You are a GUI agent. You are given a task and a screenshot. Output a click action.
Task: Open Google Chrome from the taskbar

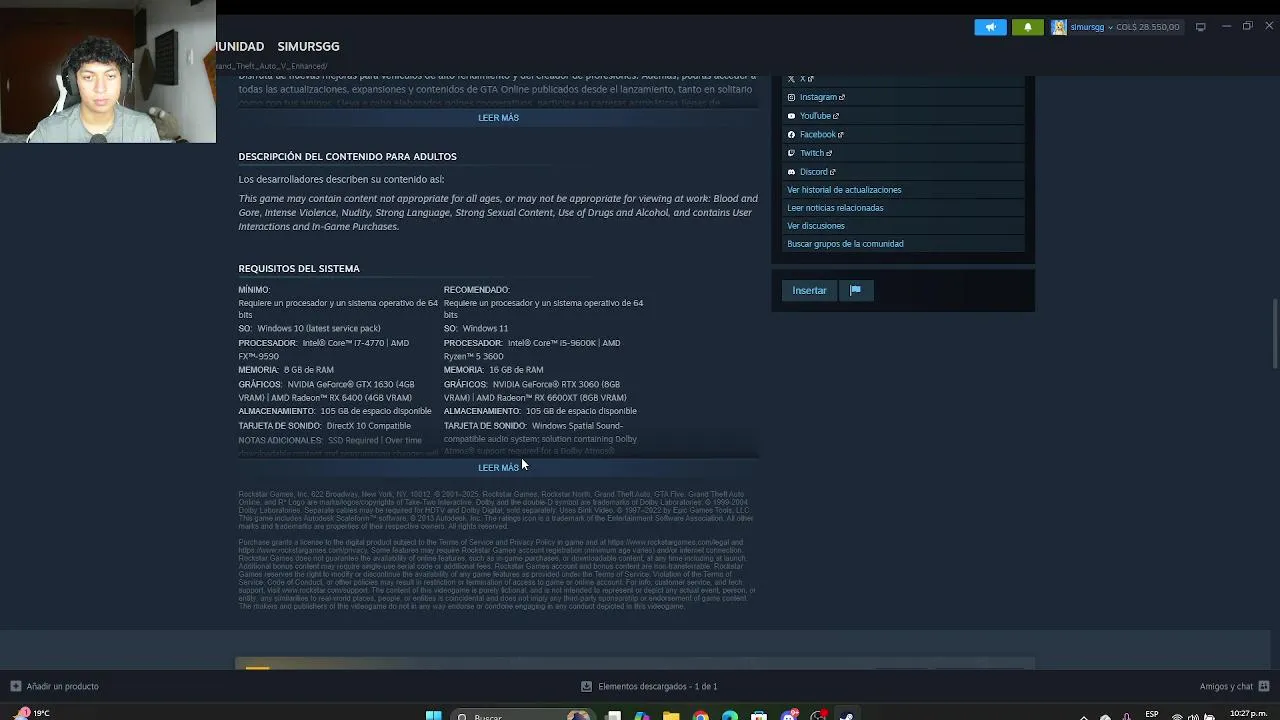coord(700,716)
